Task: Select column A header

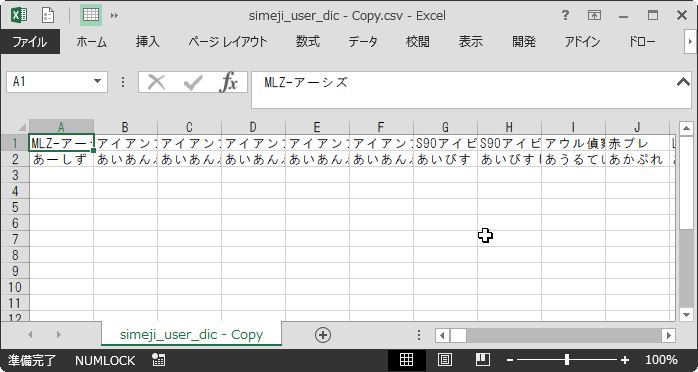Action: coord(61,127)
